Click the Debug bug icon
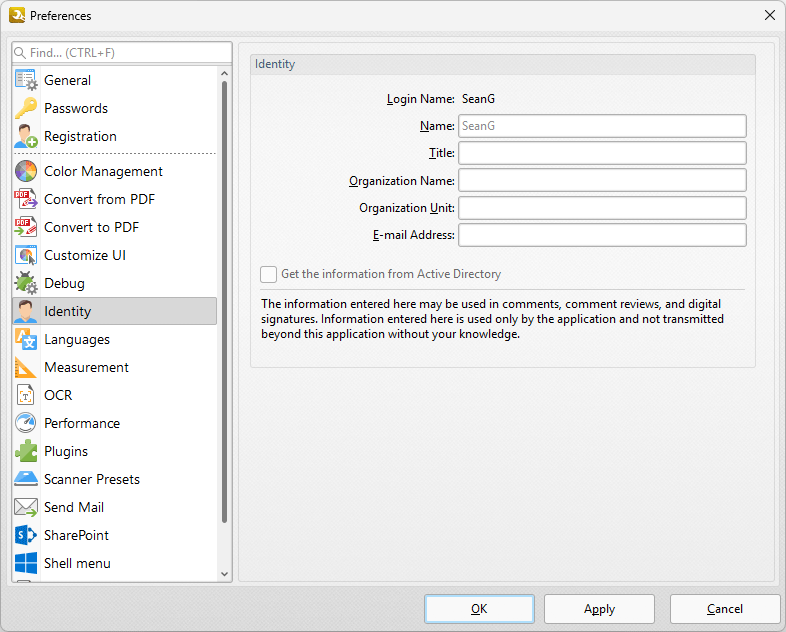Screen dimensions: 786x632 tap(26, 283)
